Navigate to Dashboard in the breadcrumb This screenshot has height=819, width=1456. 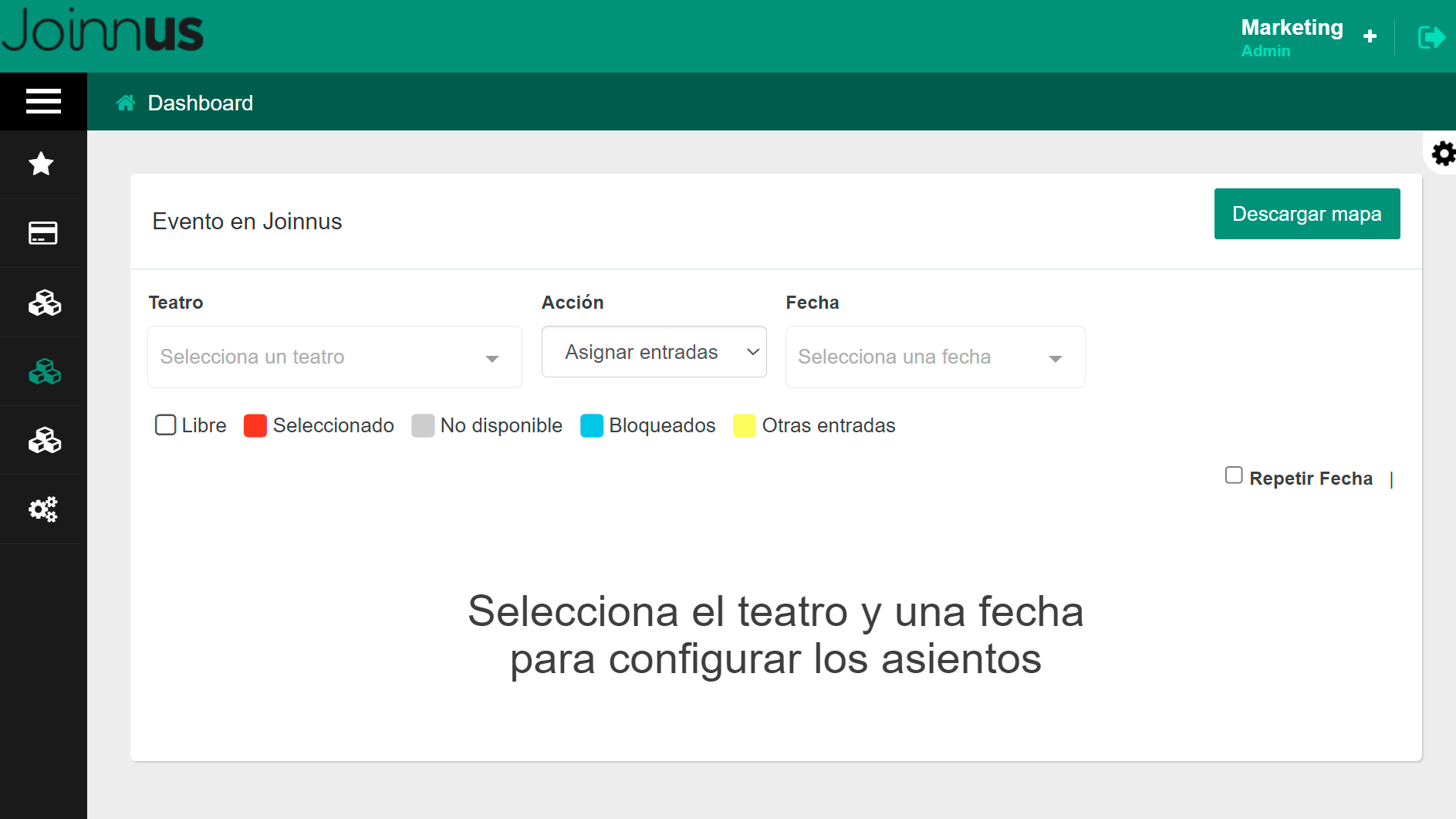pos(201,102)
